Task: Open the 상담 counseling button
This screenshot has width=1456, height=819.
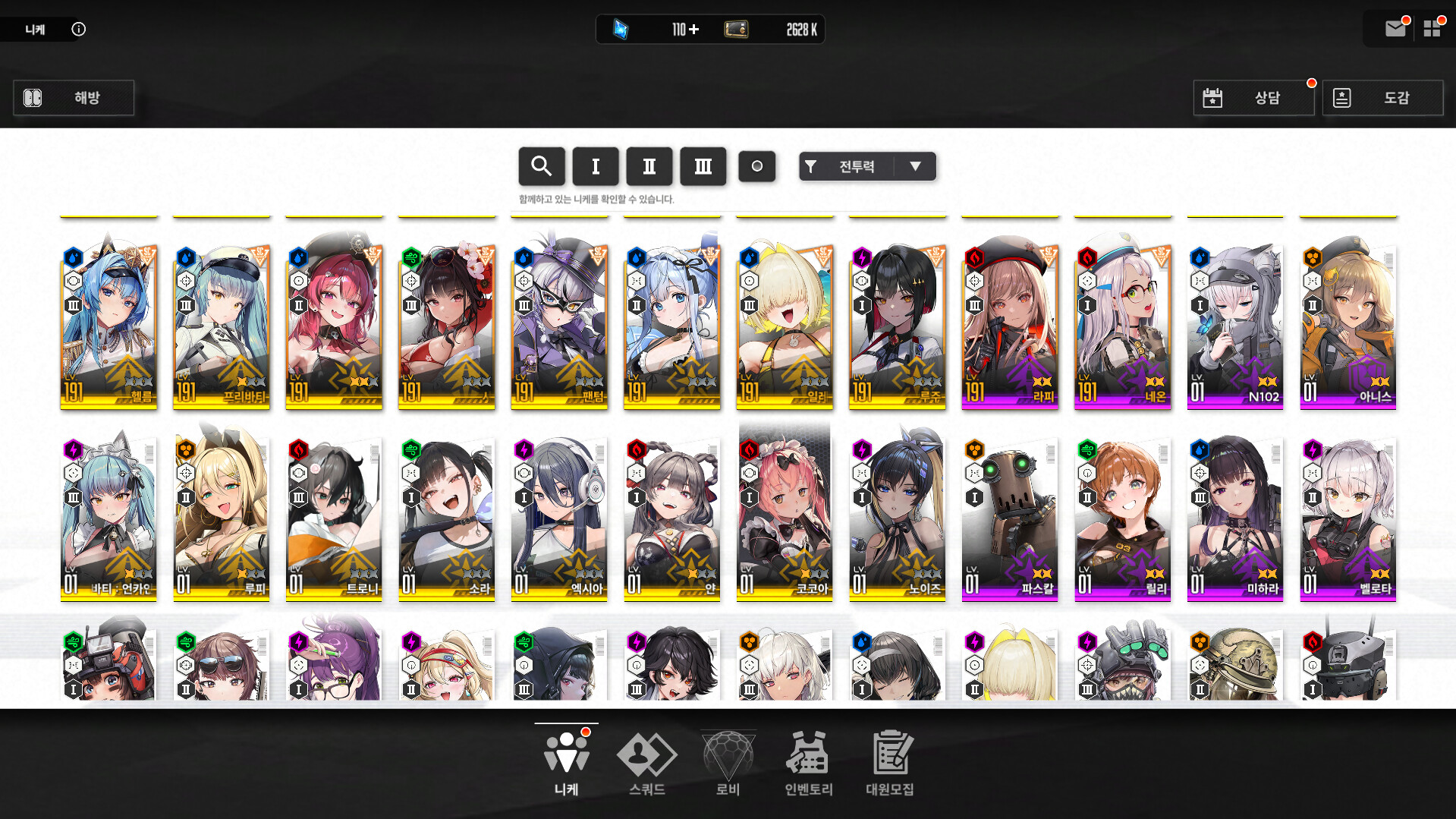Action: (x=1253, y=98)
